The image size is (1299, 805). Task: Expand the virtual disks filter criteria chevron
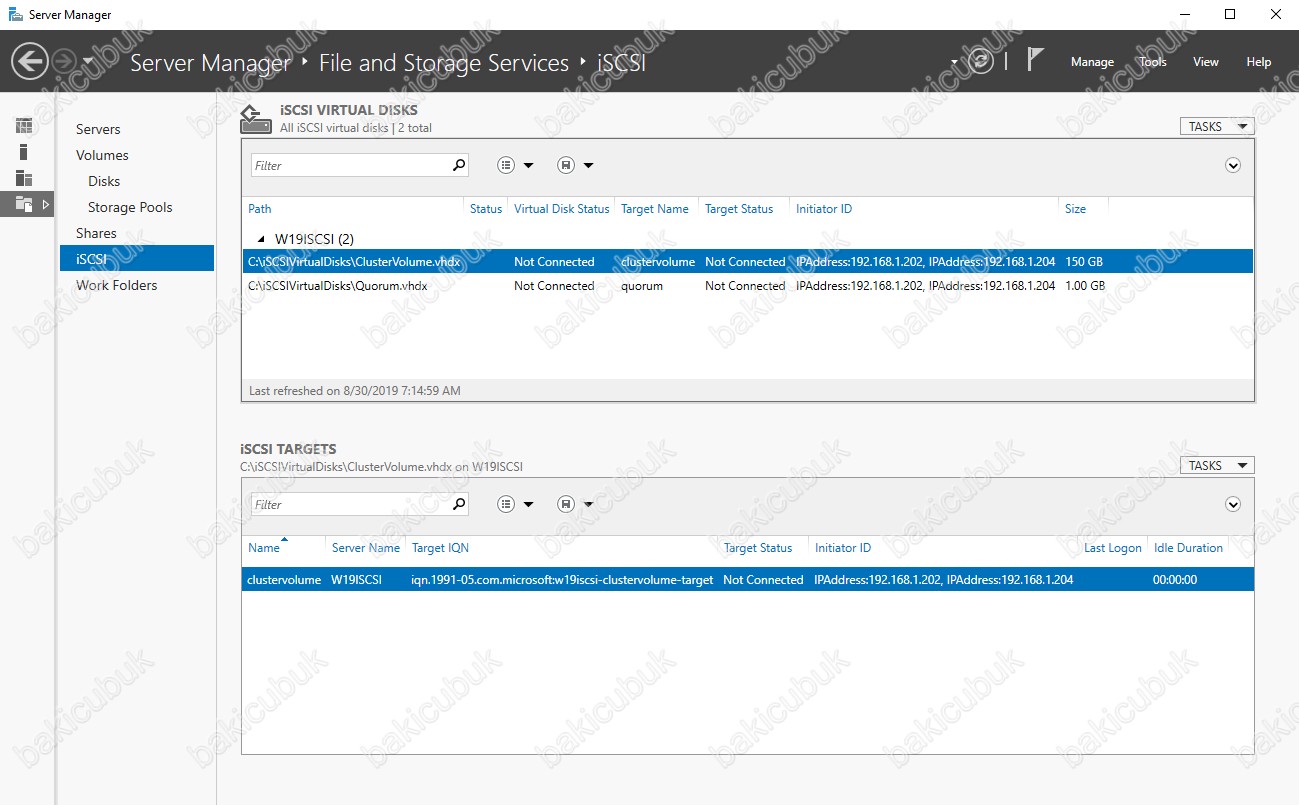coord(1233,165)
